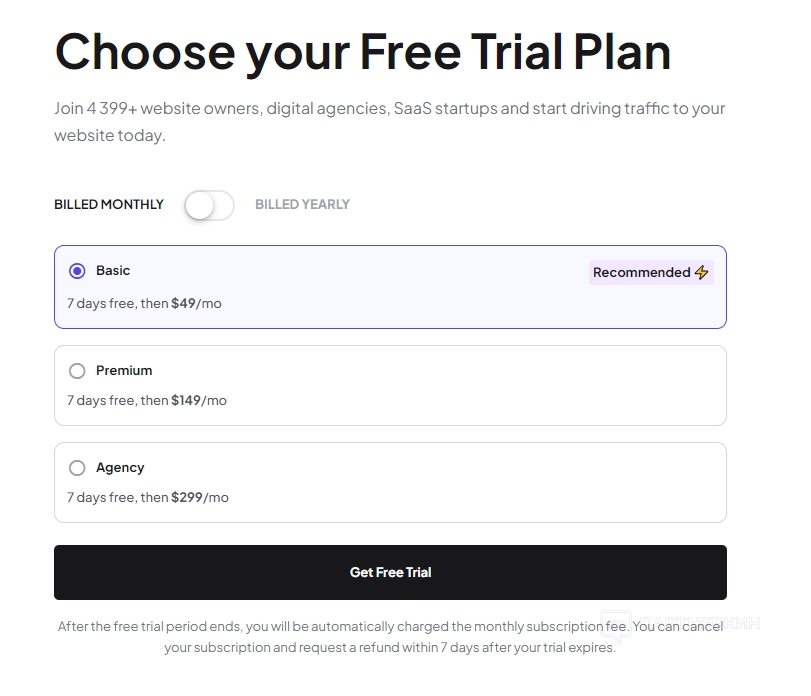Click the refund disclaimer text below button

coord(390,637)
